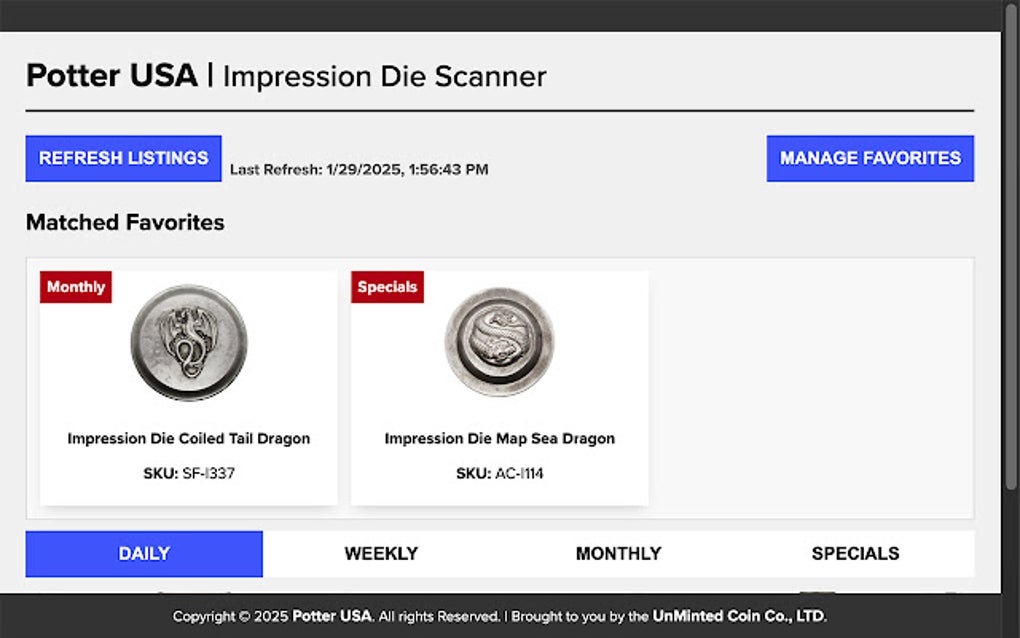Click the SKU SF-I337 text
1020x638 pixels.
pyautogui.click(x=188, y=473)
